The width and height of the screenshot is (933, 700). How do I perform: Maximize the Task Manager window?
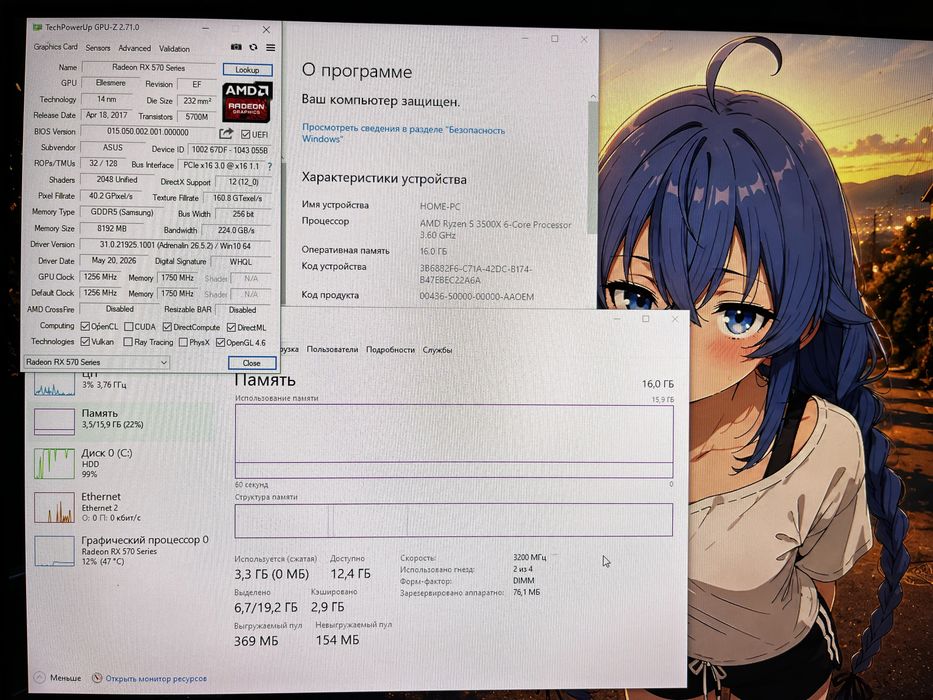pos(646,319)
